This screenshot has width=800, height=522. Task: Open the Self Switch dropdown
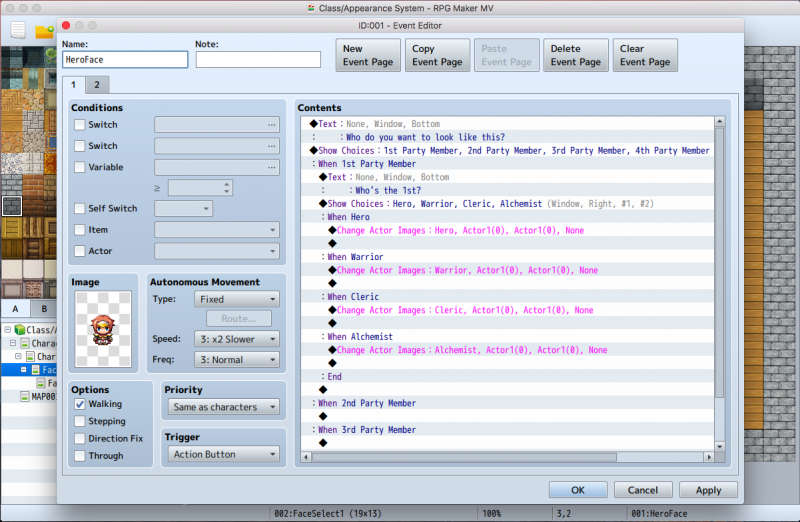click(183, 208)
